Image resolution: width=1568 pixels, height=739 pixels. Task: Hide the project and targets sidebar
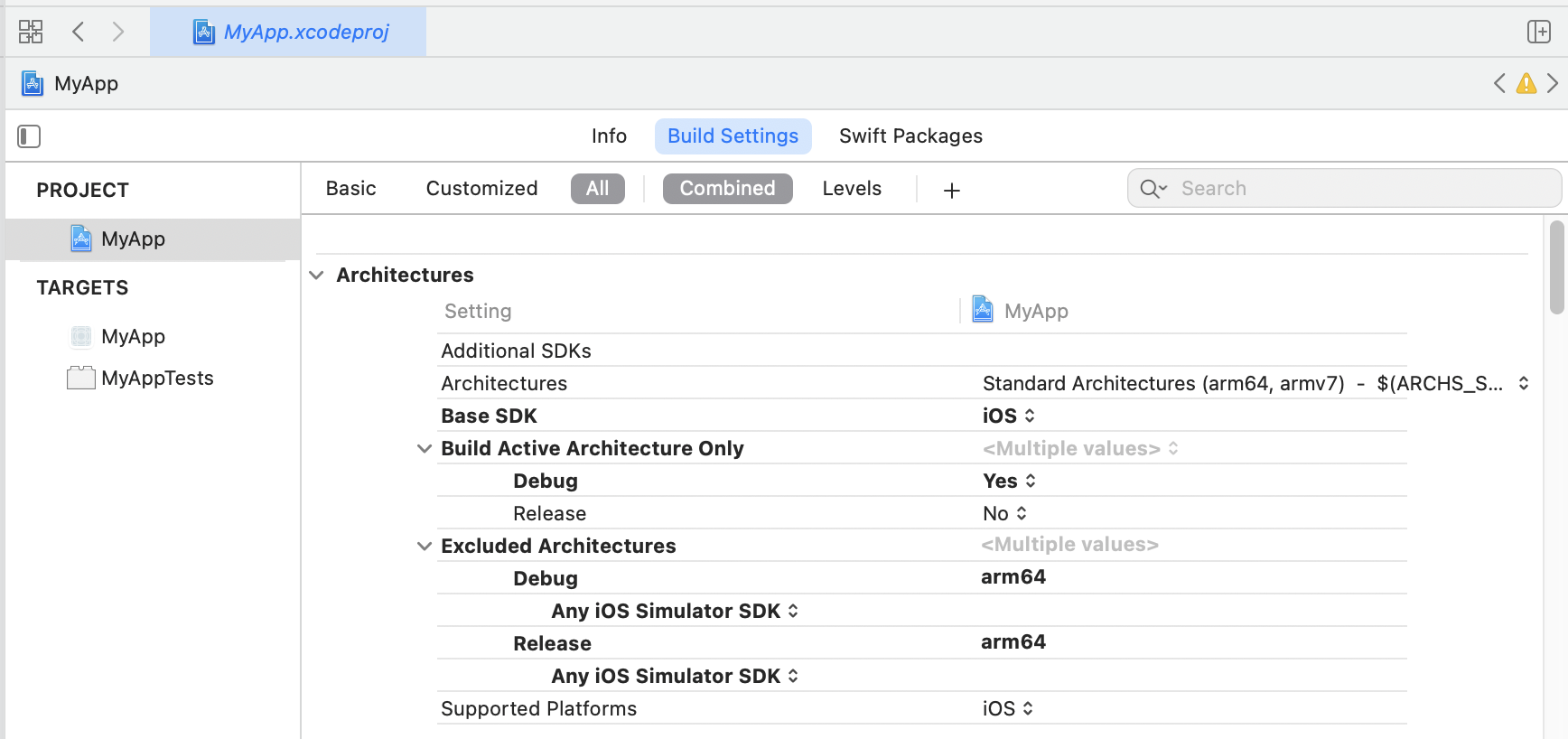tap(29, 136)
